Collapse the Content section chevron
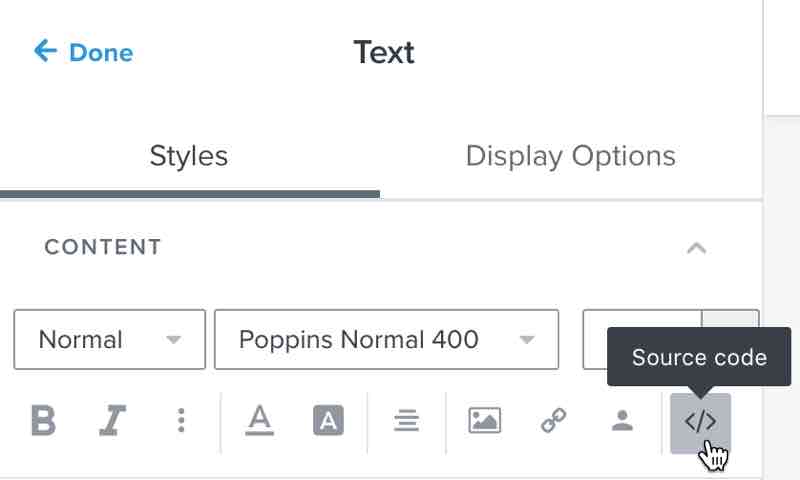 pyautogui.click(x=697, y=247)
